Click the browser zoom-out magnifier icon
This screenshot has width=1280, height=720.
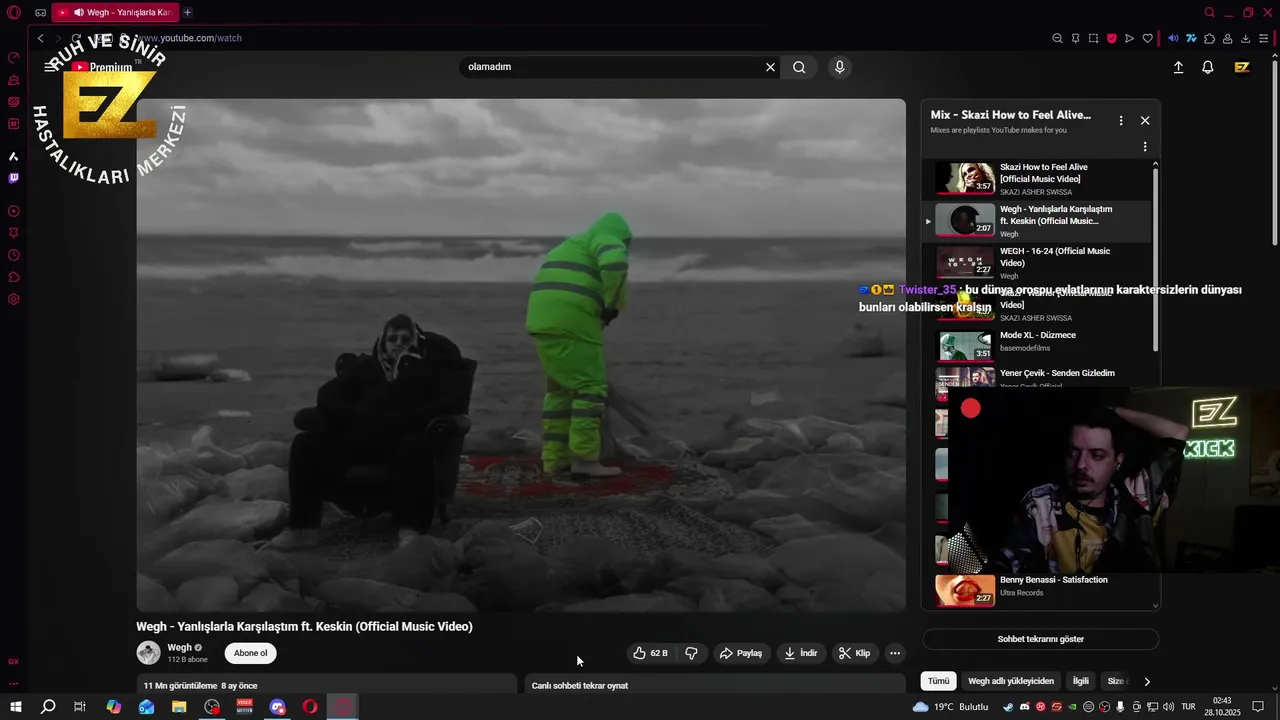click(1057, 38)
